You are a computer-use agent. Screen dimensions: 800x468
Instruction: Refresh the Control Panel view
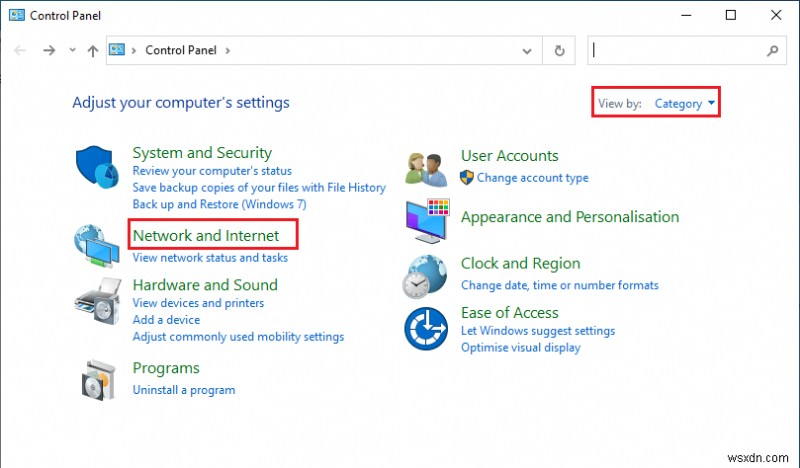click(560, 50)
